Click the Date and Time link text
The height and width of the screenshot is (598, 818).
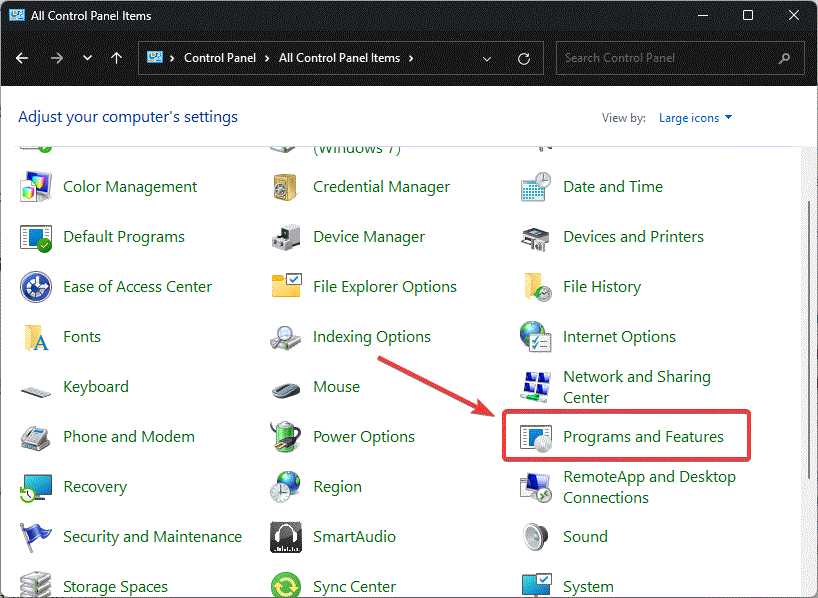(613, 187)
